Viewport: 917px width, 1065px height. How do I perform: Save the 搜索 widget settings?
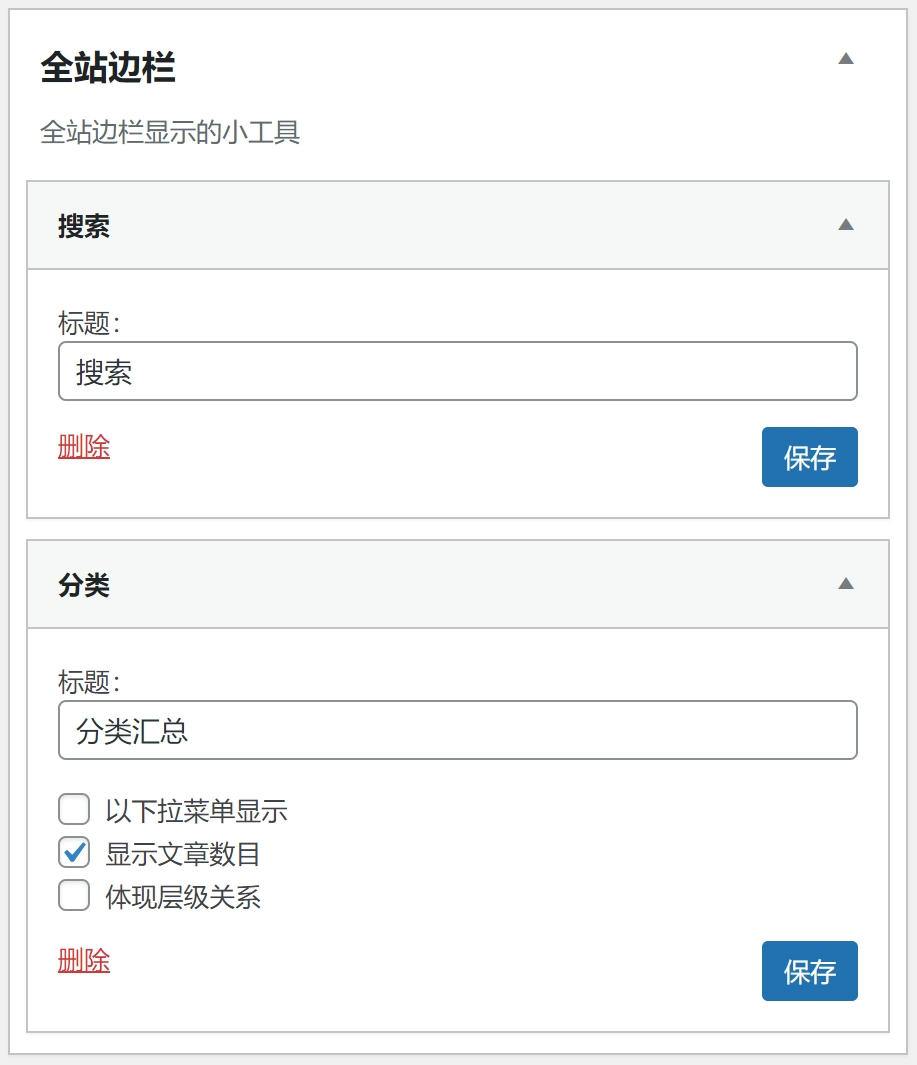(810, 457)
